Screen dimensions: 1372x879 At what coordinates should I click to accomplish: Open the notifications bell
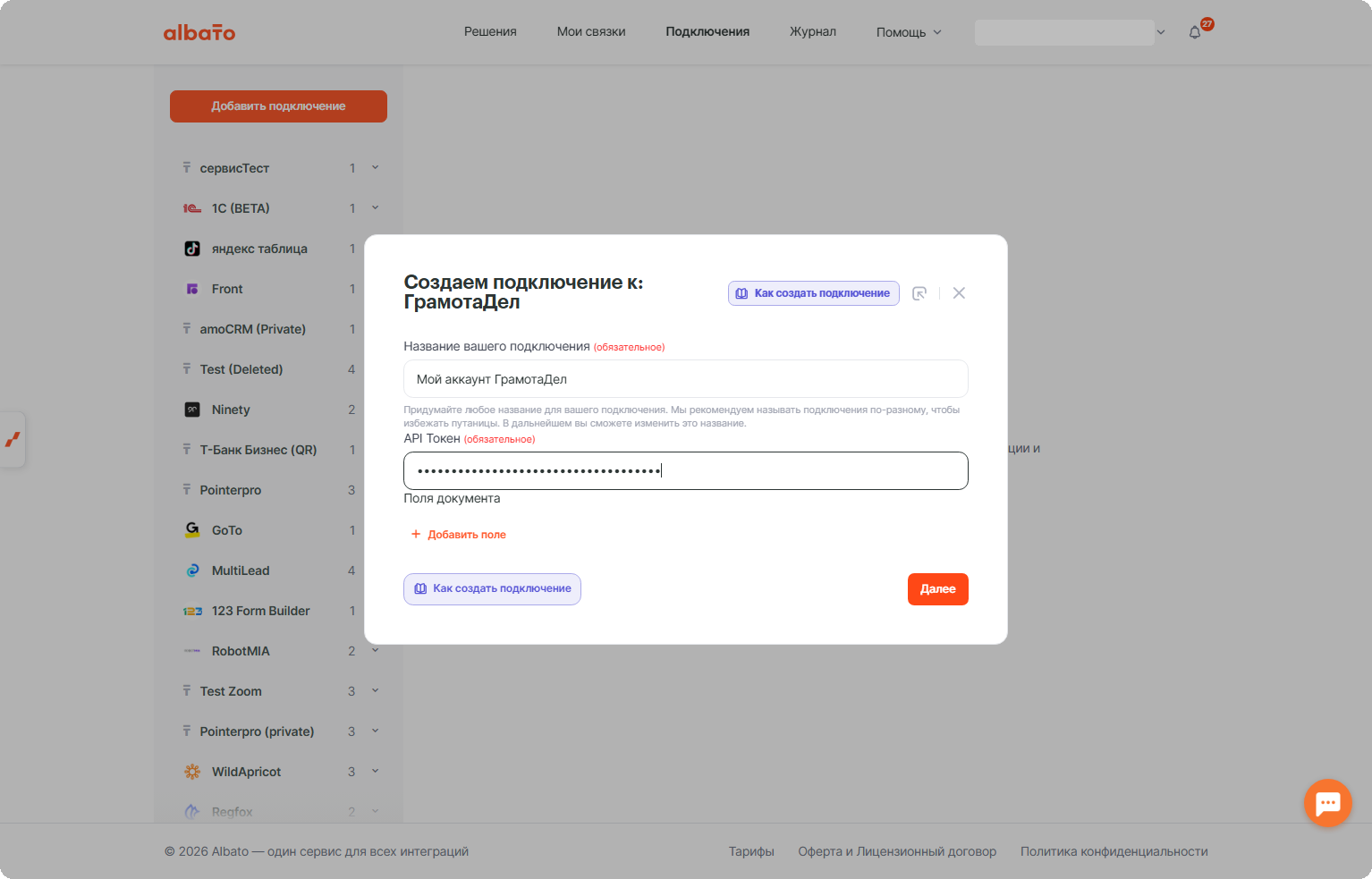1195,32
